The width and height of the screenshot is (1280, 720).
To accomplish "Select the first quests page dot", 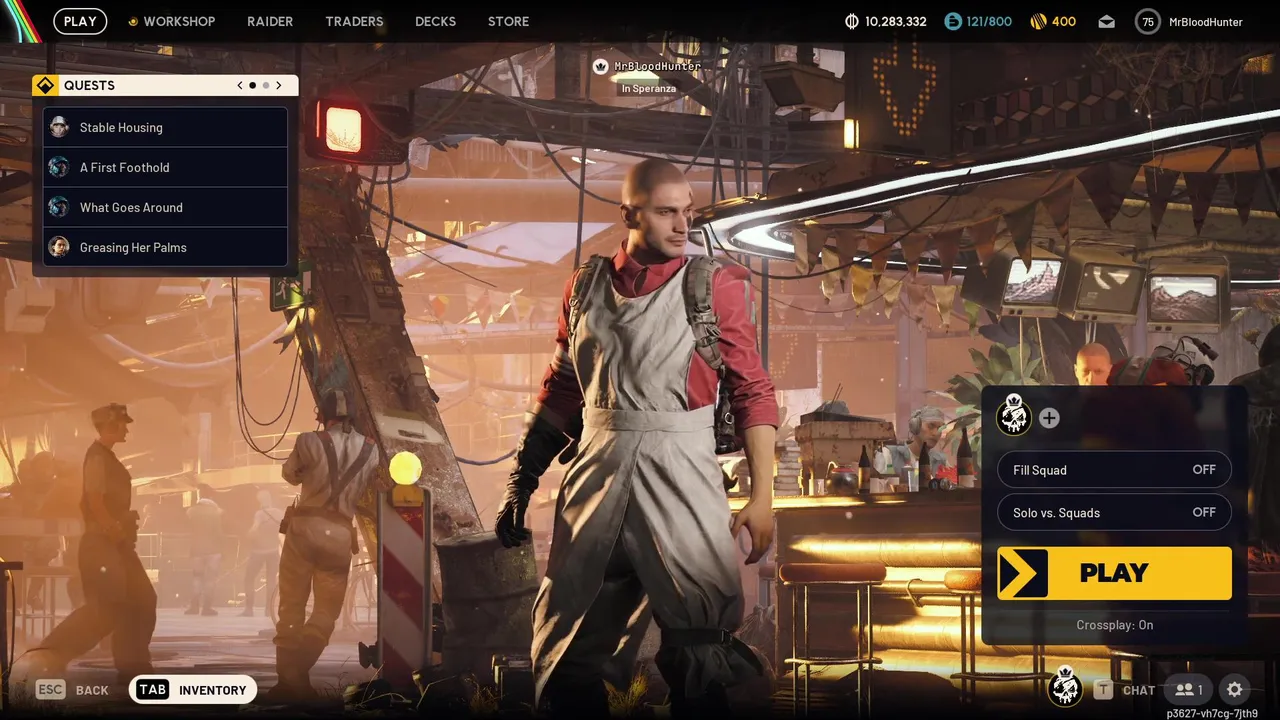I will point(252,85).
